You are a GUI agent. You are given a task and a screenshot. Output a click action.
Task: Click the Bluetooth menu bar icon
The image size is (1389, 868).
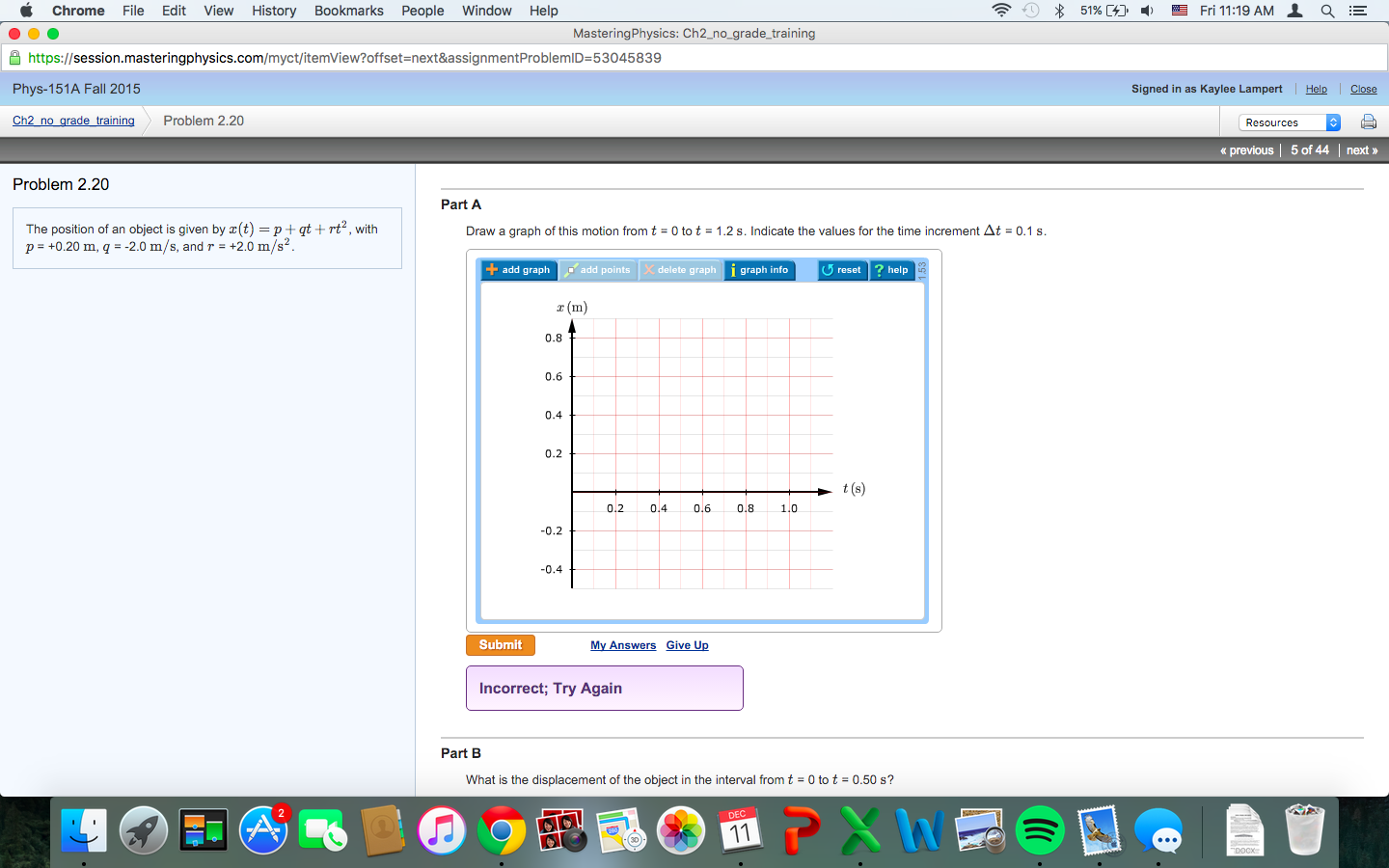pos(1059,11)
